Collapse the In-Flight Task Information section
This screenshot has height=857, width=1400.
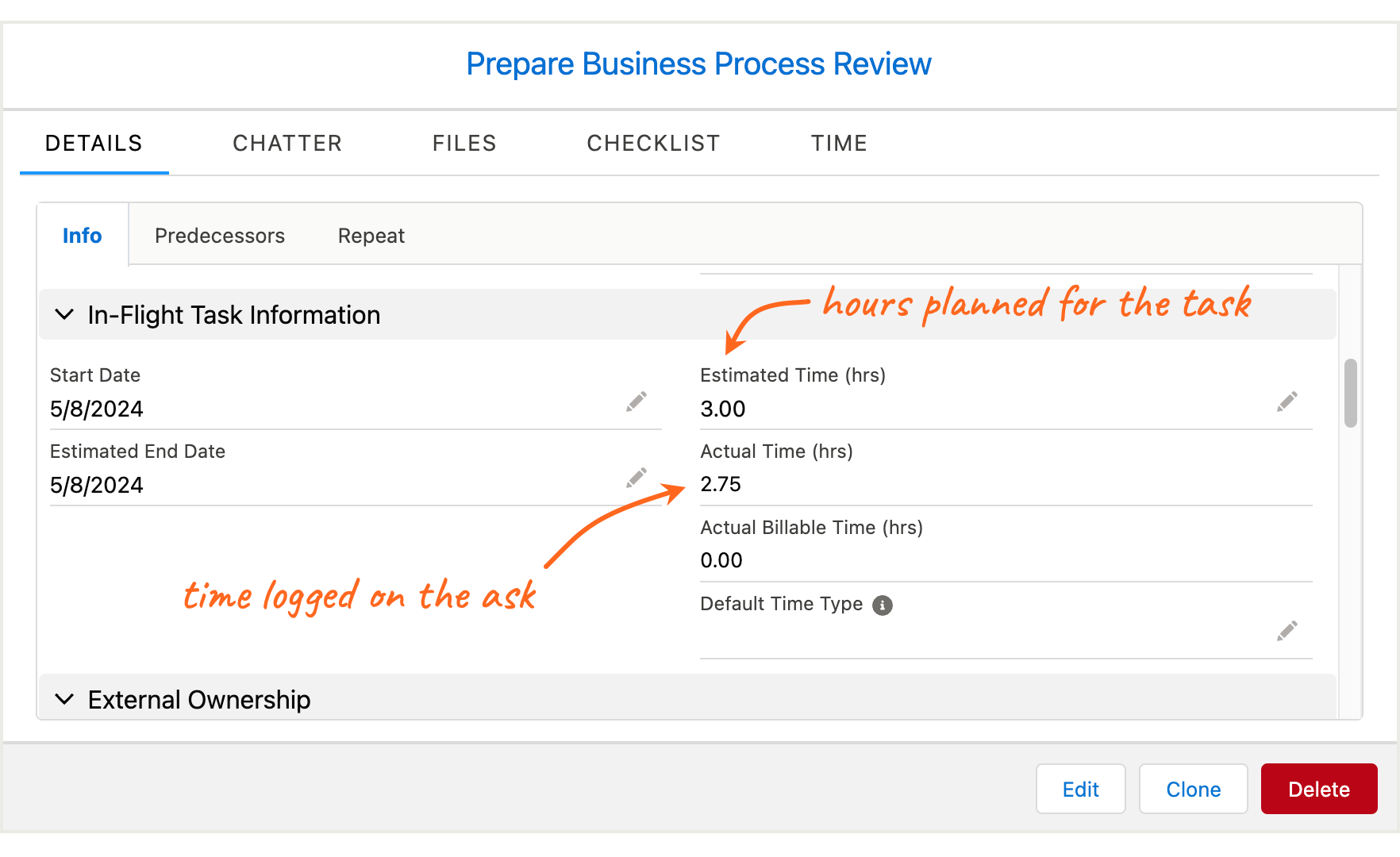[64, 315]
